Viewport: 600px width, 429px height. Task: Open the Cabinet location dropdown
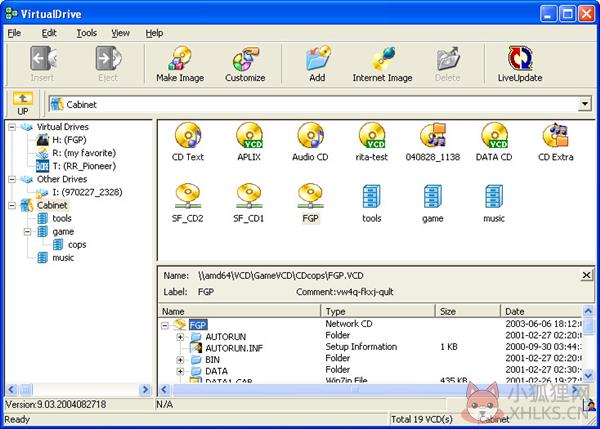pos(585,104)
